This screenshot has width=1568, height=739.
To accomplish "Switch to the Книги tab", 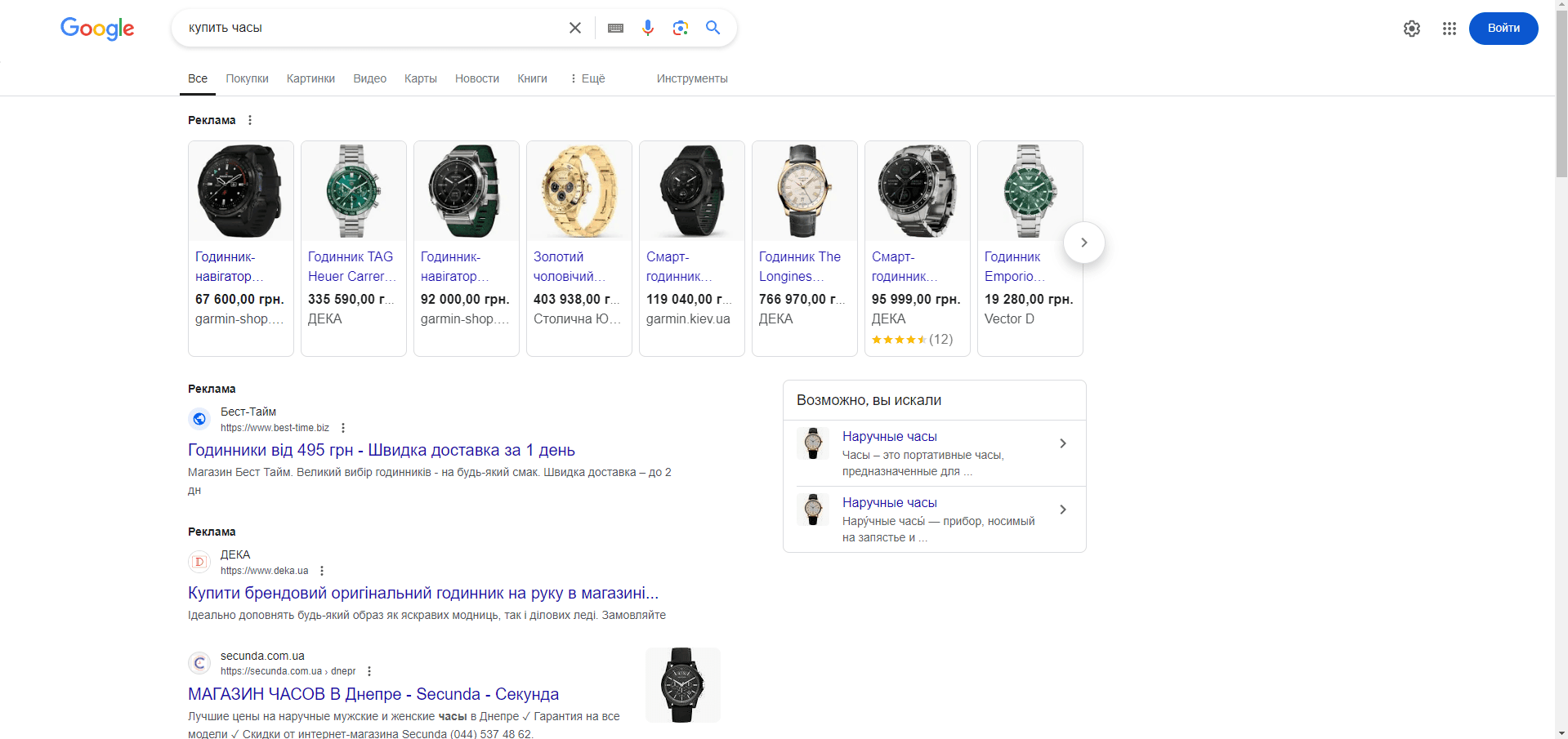I will (x=532, y=78).
